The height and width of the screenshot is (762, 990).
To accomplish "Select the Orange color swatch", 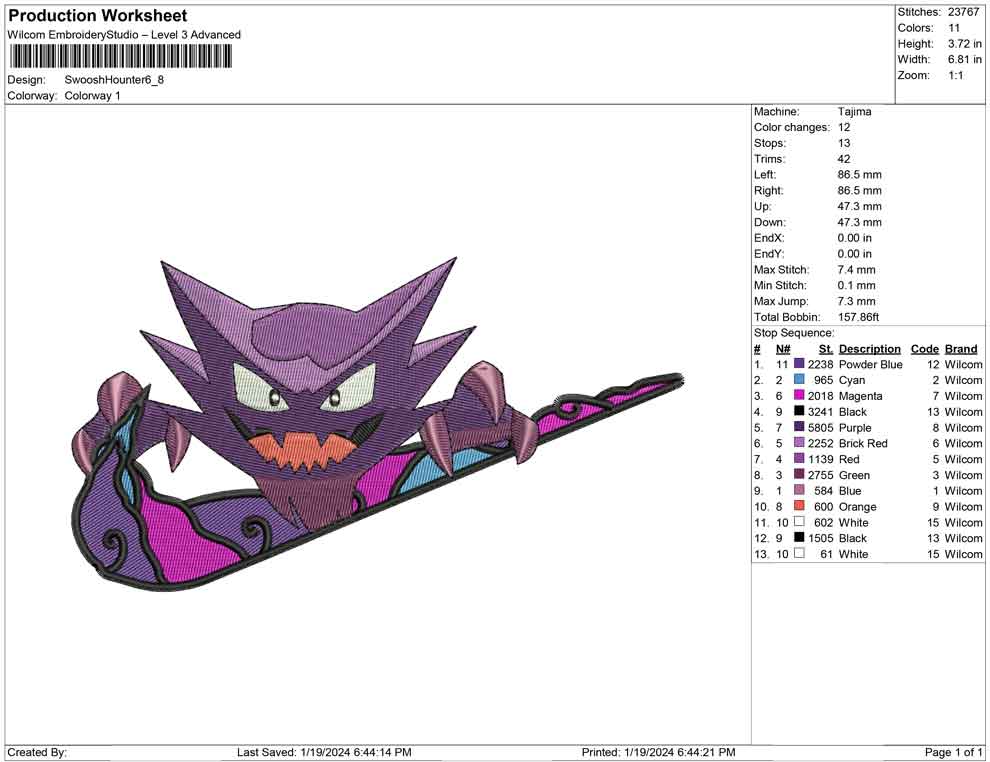I will 799,506.
